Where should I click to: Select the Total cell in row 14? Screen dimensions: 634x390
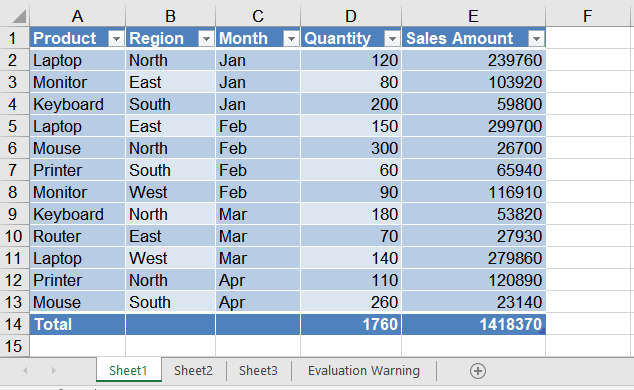(x=77, y=324)
